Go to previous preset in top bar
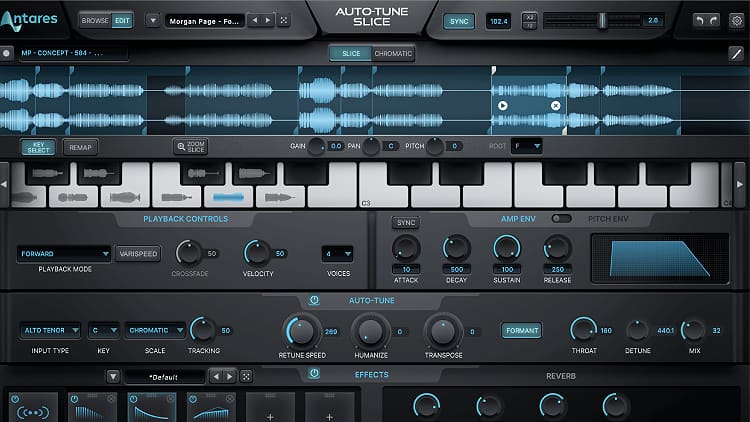The image size is (750, 422). pos(255,21)
